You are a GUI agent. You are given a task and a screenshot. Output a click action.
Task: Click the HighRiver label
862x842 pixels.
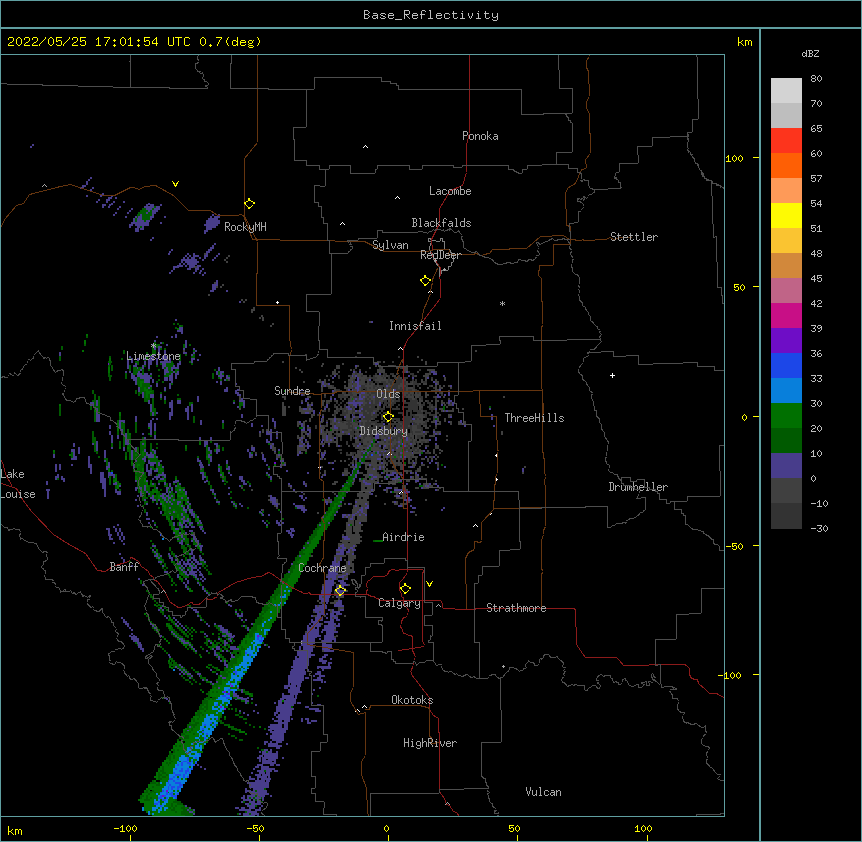(x=430, y=743)
